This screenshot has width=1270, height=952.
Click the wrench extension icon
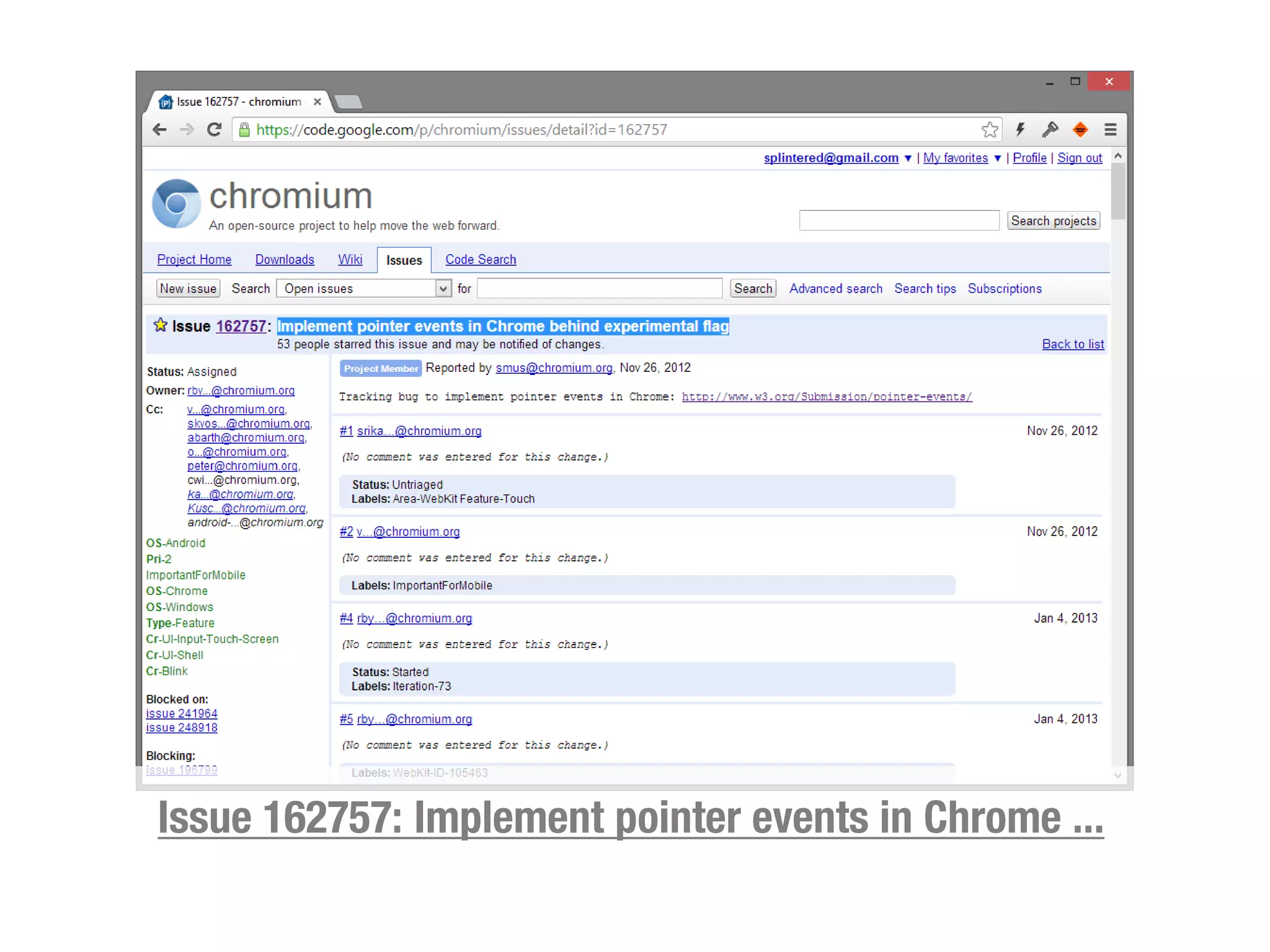(1050, 130)
